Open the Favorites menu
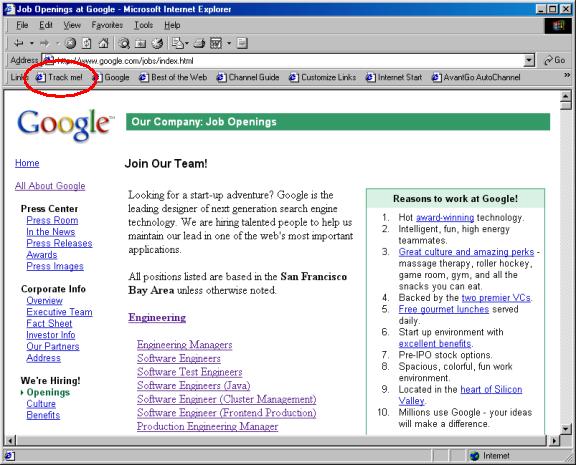The image size is (576, 465). 107,25
